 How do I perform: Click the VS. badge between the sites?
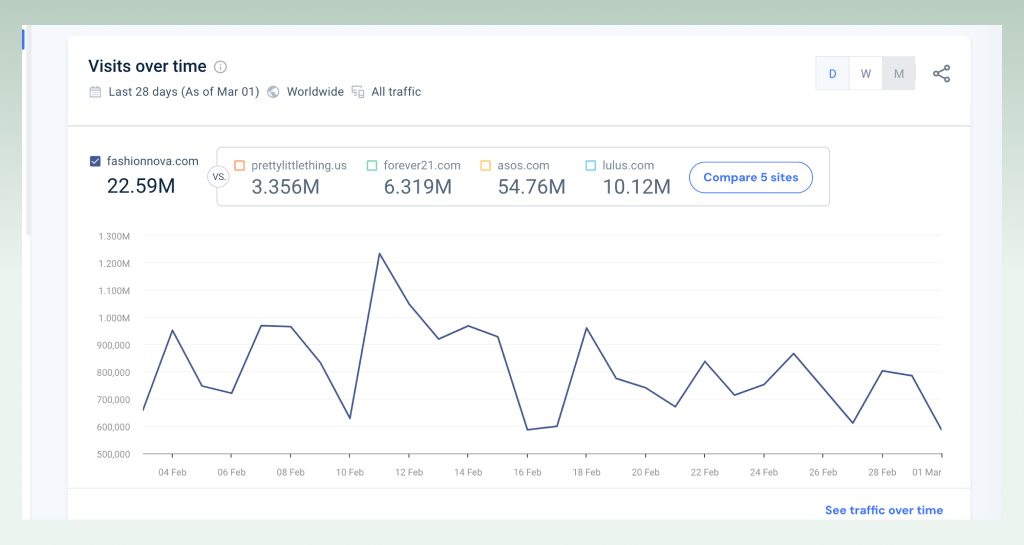click(x=219, y=177)
